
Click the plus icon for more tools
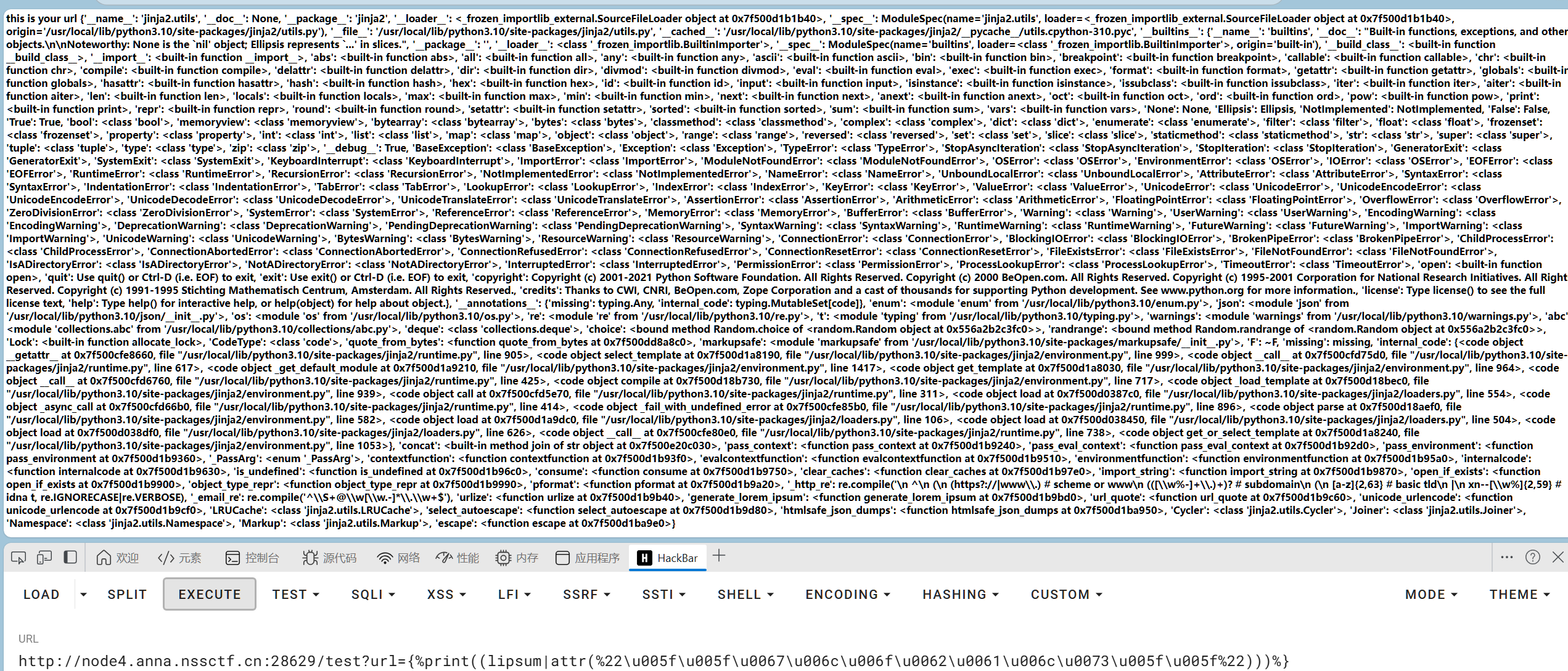click(x=719, y=556)
